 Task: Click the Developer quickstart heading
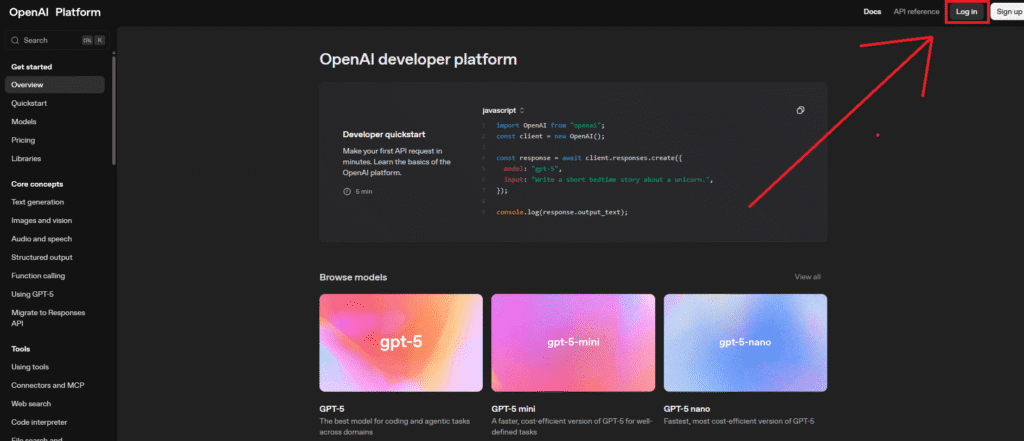point(384,135)
